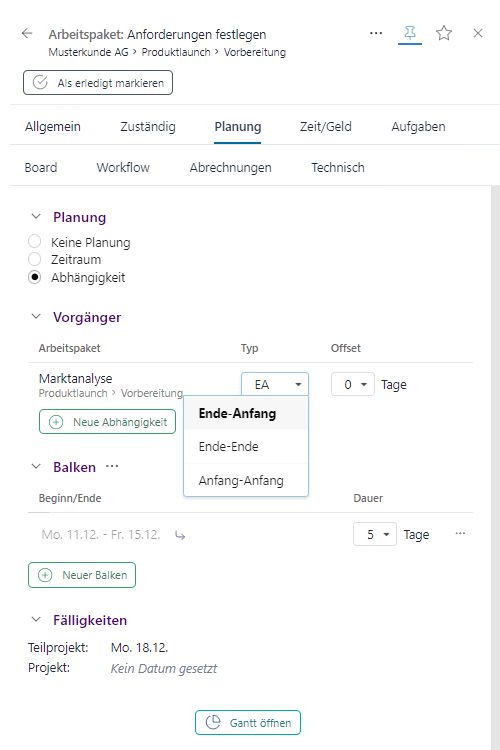Open the Offset days dropdown
This screenshot has height=750, width=500.
pyautogui.click(x=353, y=385)
